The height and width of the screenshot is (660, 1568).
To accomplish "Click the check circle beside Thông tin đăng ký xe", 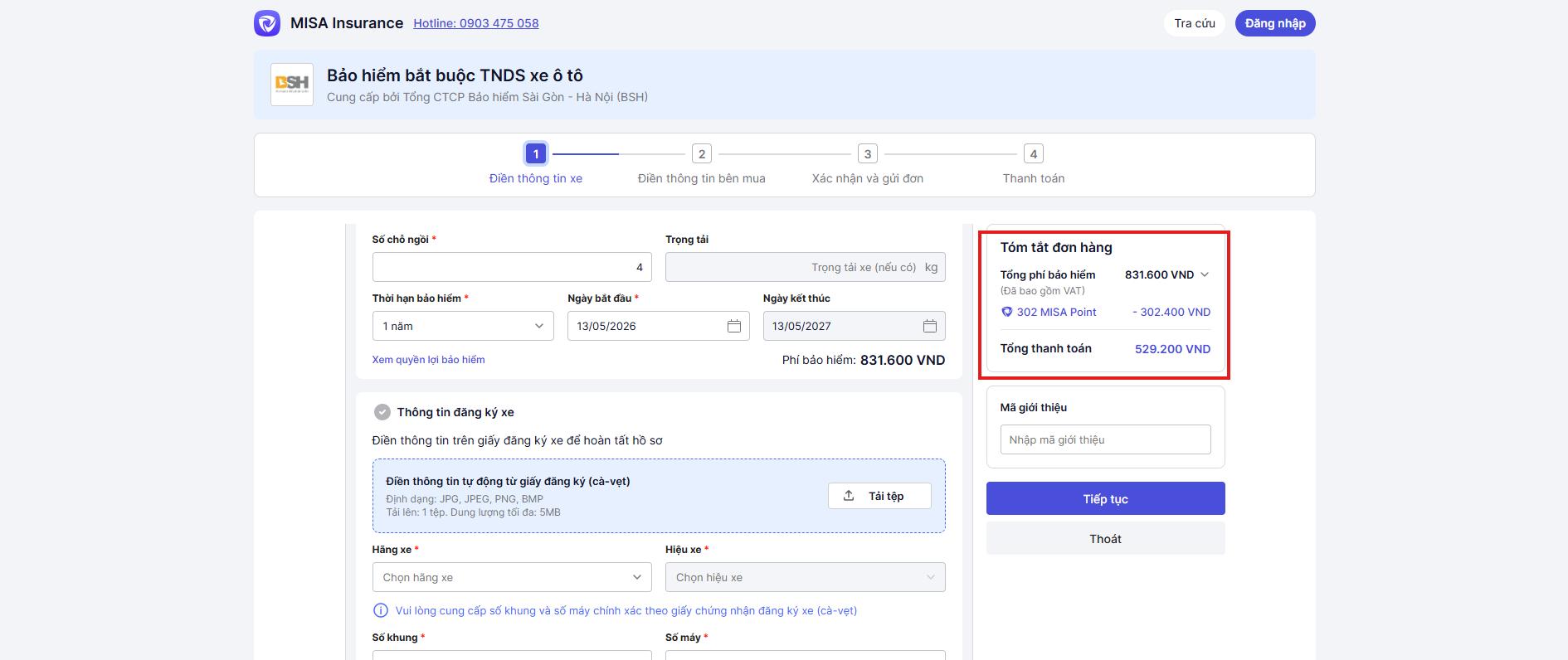I will pyautogui.click(x=382, y=412).
